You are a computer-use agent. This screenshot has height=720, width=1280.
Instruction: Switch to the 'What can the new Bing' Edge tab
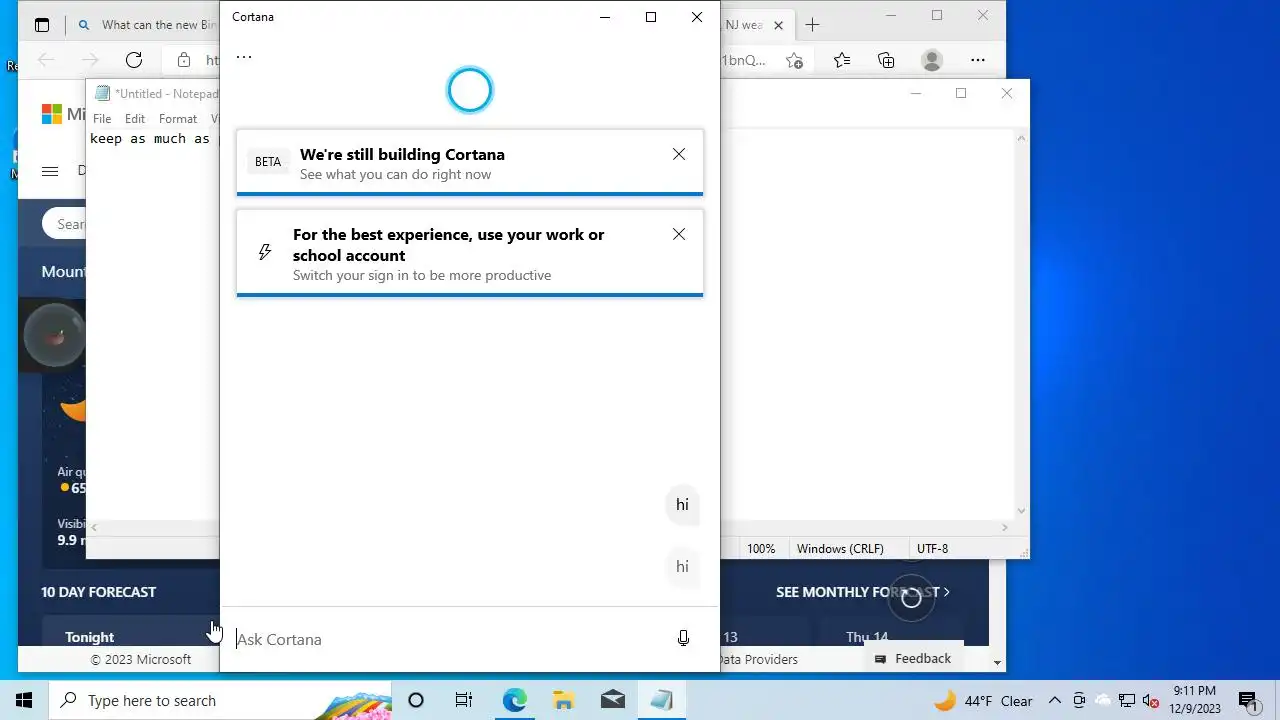147,25
